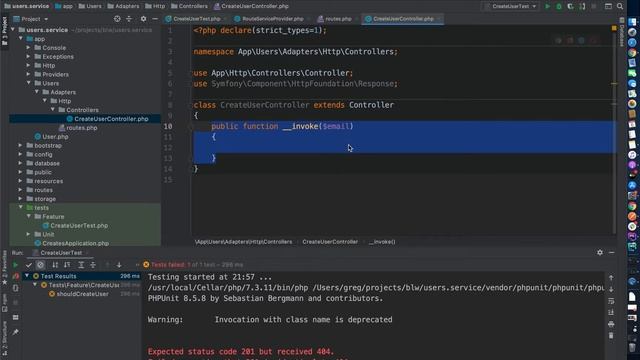Select CreateUserTest tab in Run panel

(x=61, y=253)
